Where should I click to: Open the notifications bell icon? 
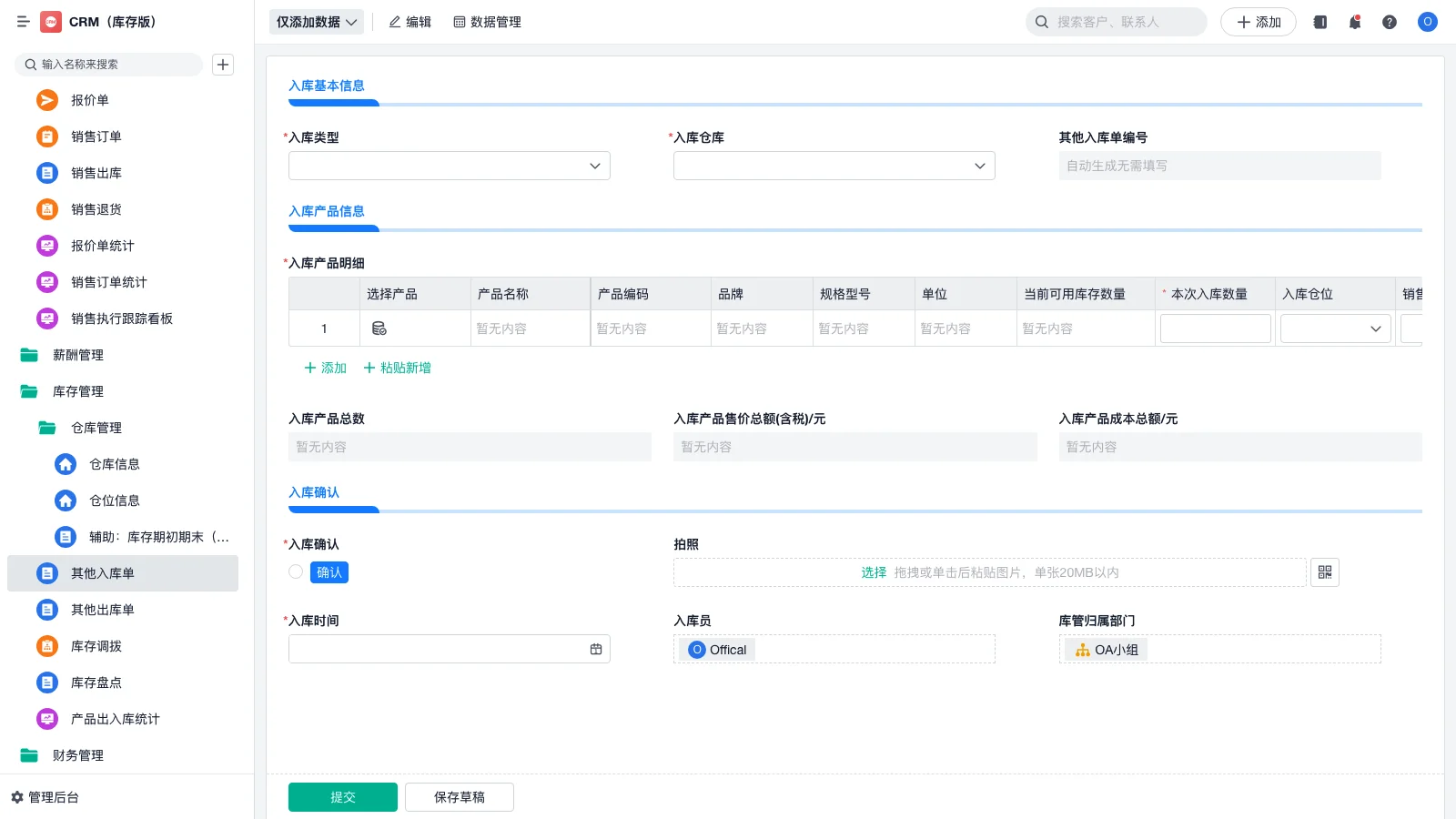(1354, 22)
